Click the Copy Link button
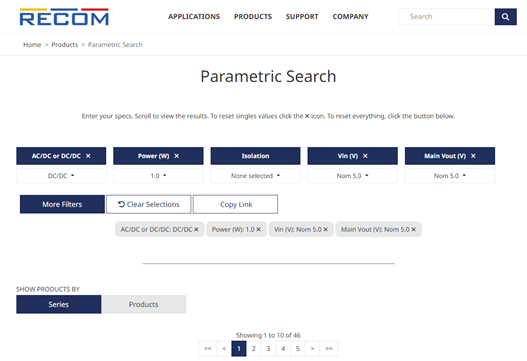Image resolution: width=527 pixels, height=361 pixels. click(236, 204)
